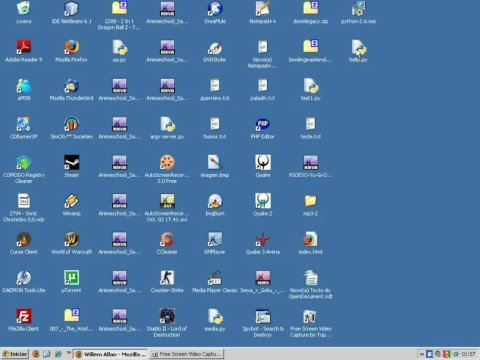This screenshot has height=360, width=480.
Task: Launch ImgBurn shortcut
Action: click(x=215, y=204)
